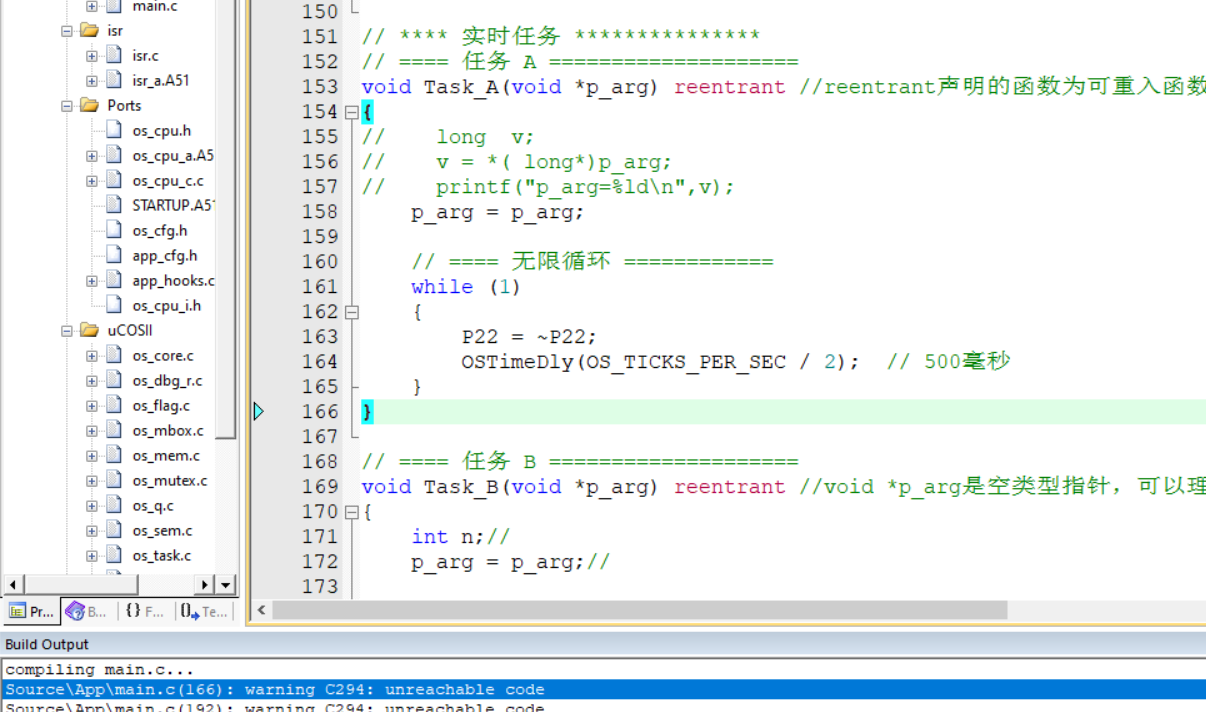Click the Ports folder icon
The image size is (1206, 712).
coord(89,106)
